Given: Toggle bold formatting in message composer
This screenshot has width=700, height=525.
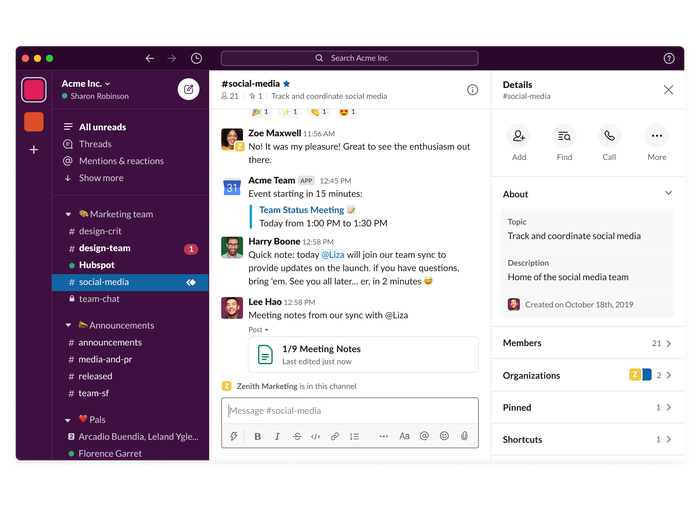Looking at the screenshot, I should 257,436.
